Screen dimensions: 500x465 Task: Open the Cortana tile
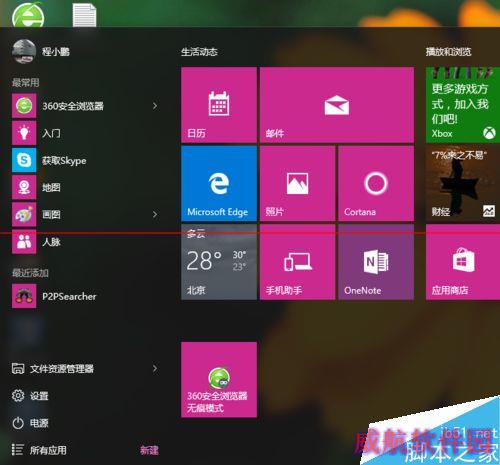pos(376,183)
